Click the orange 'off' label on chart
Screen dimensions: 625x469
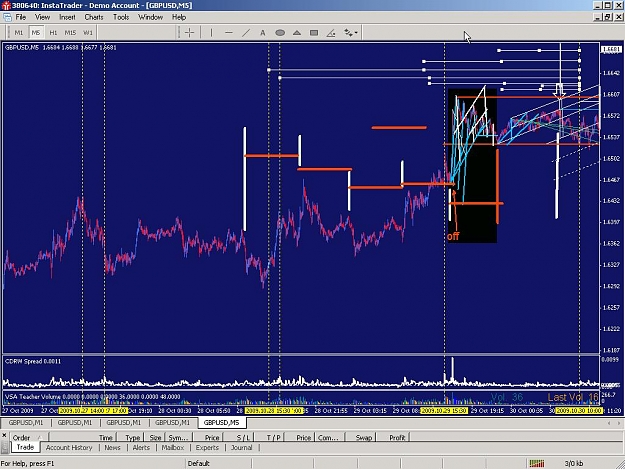[453, 236]
